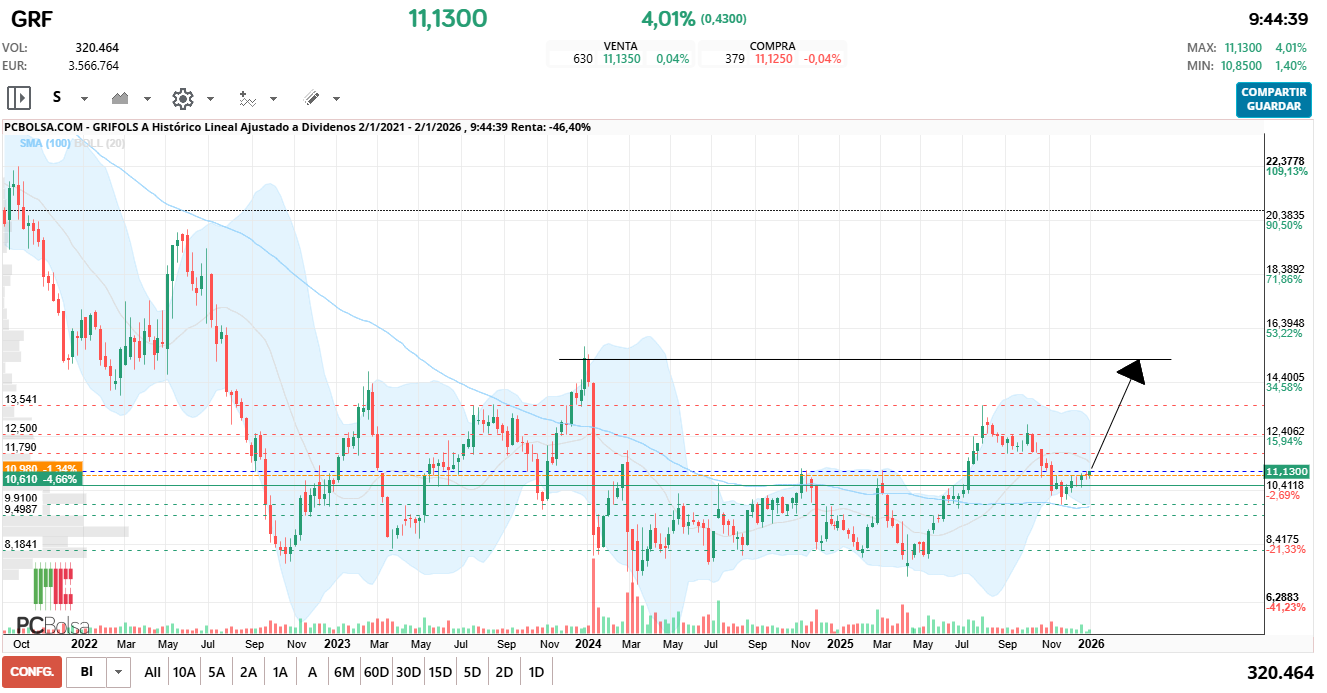
Task: Click the add indicator icon
Action: coord(248,98)
